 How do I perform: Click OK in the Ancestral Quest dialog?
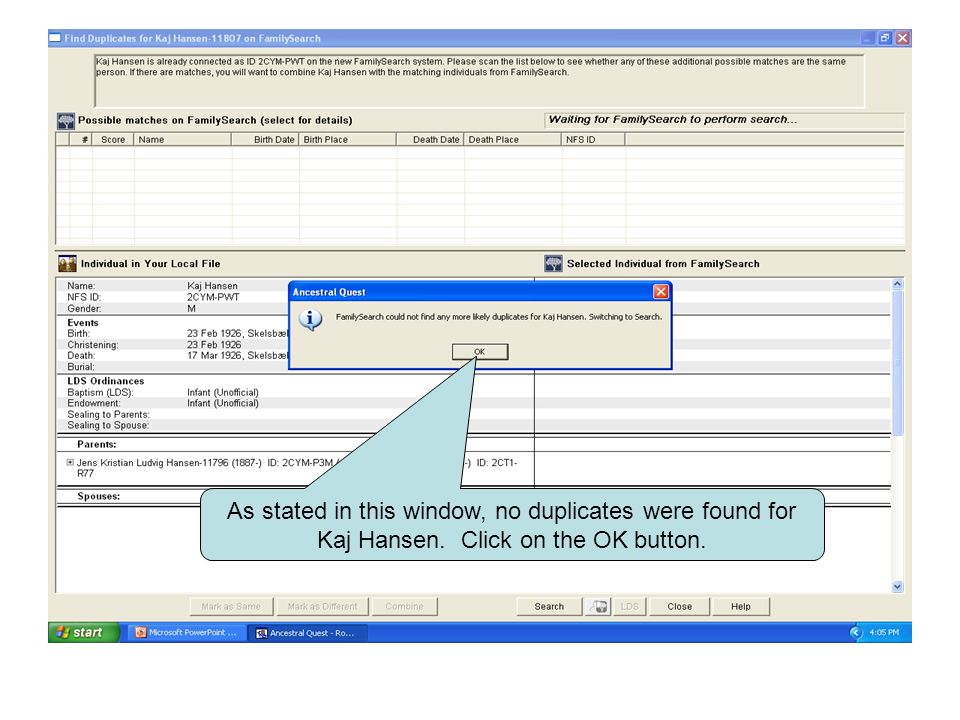pos(479,351)
